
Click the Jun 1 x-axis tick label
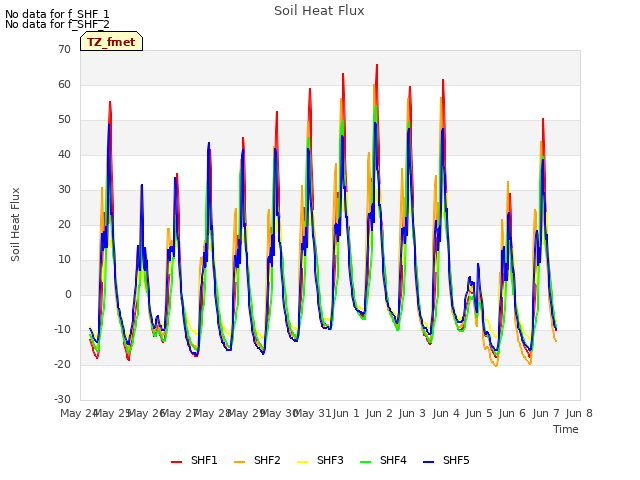[346, 413]
